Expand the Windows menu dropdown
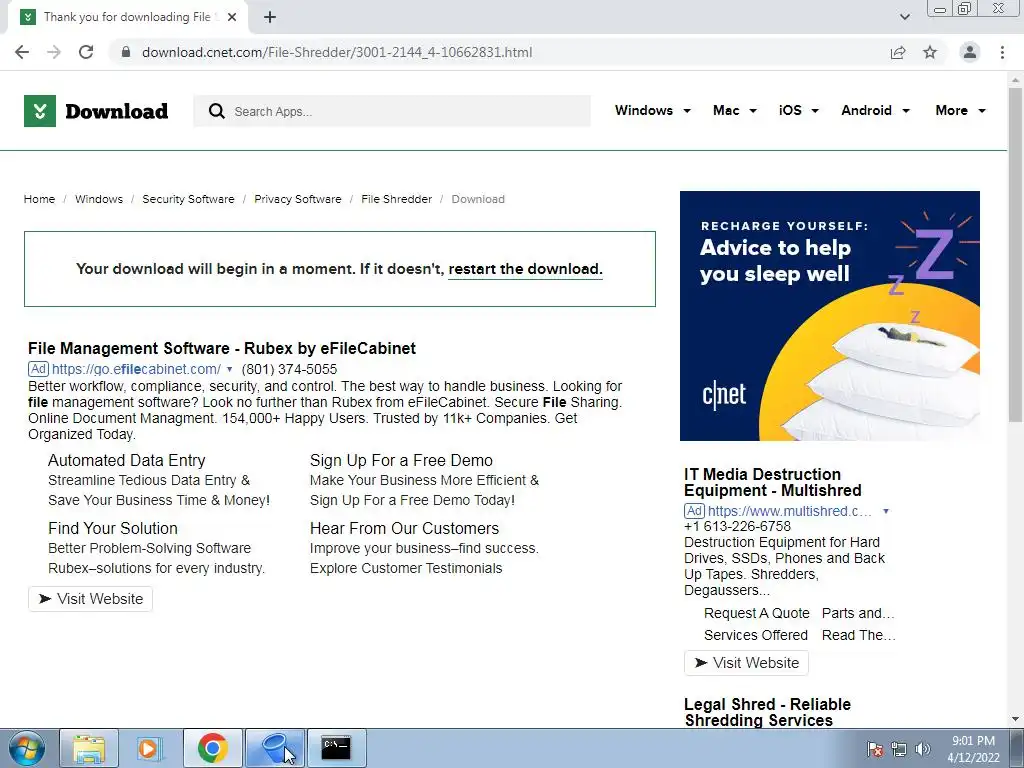 (652, 110)
